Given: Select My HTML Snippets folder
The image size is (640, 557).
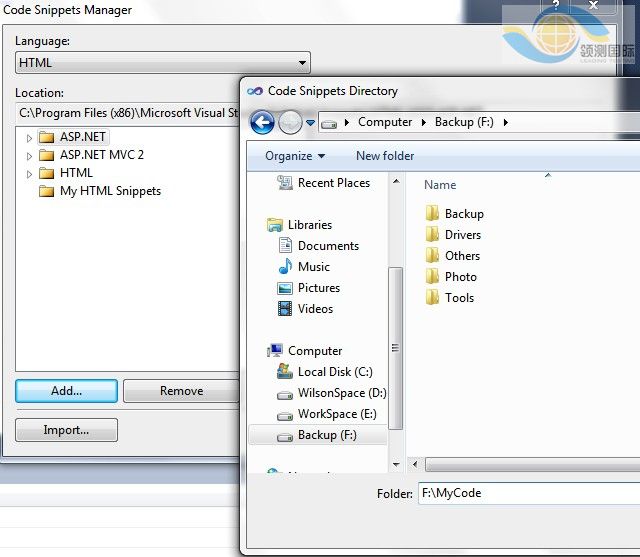Looking at the screenshot, I should (110, 191).
